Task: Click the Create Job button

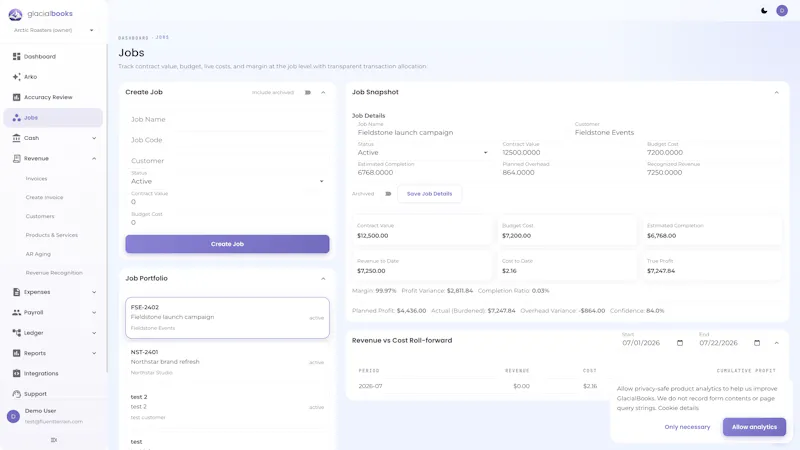Action: tap(227, 244)
